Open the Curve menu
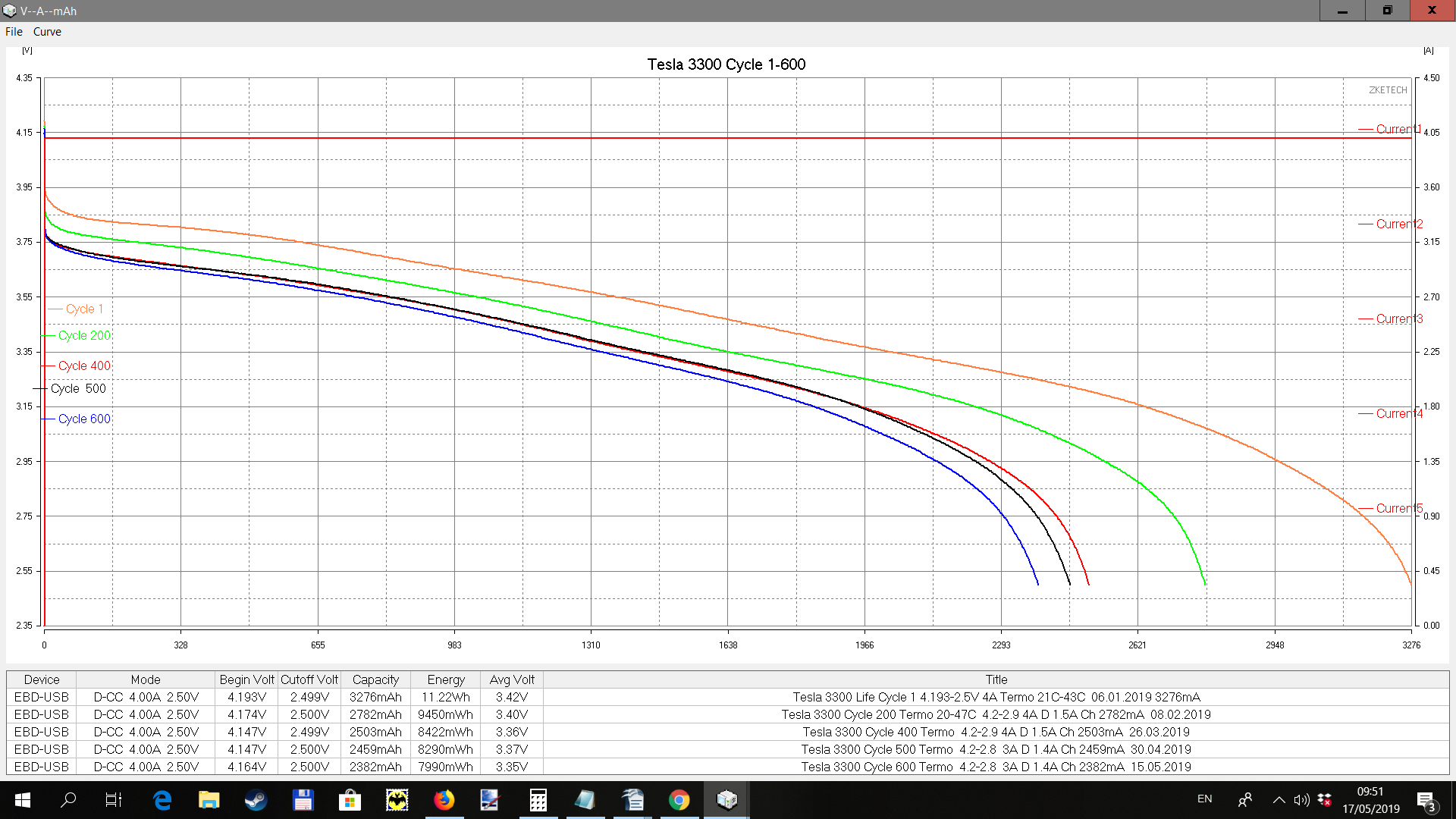The image size is (1456, 819). tap(47, 32)
